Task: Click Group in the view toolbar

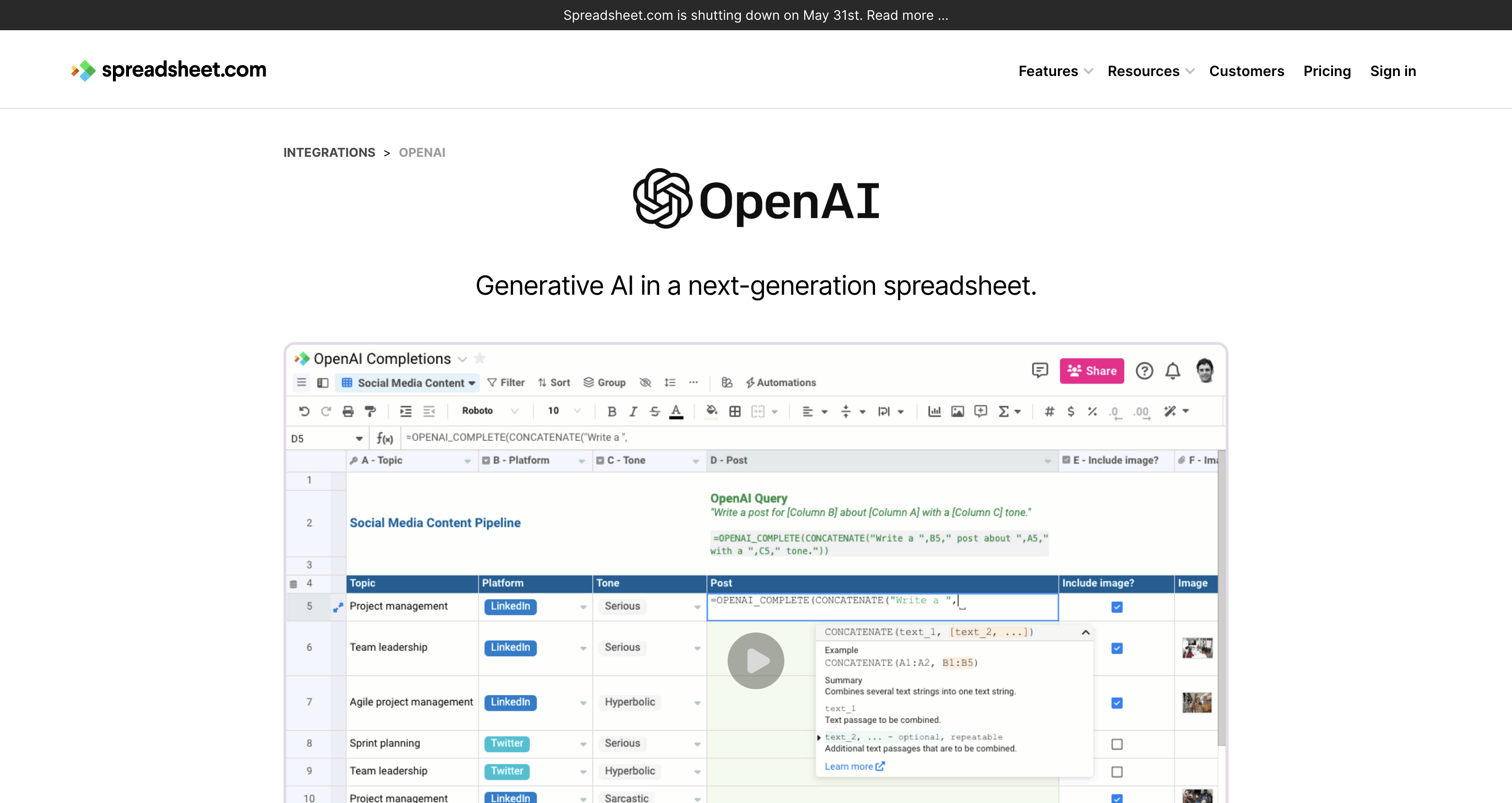Action: [x=604, y=383]
